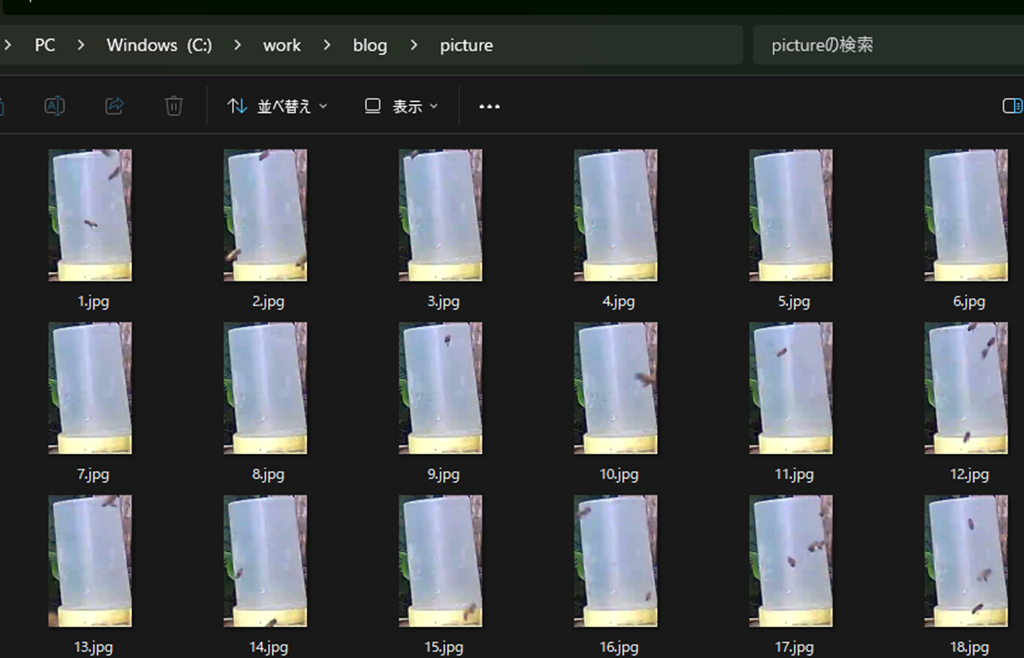Expand chevron after Windows (C:) breadcrumb
The height and width of the screenshot is (658, 1024).
(237, 45)
